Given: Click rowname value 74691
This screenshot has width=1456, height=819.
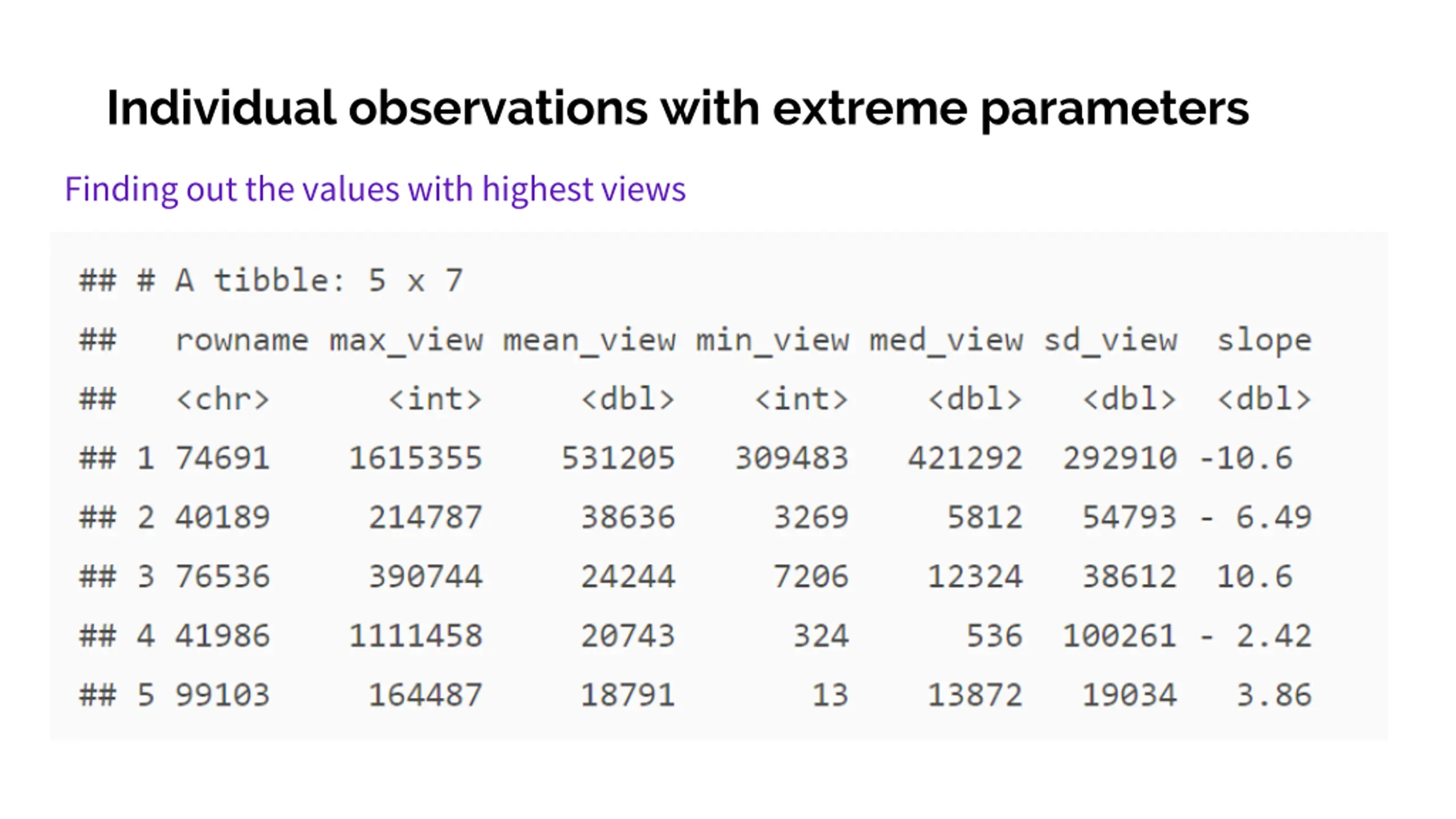Looking at the screenshot, I should [222, 458].
